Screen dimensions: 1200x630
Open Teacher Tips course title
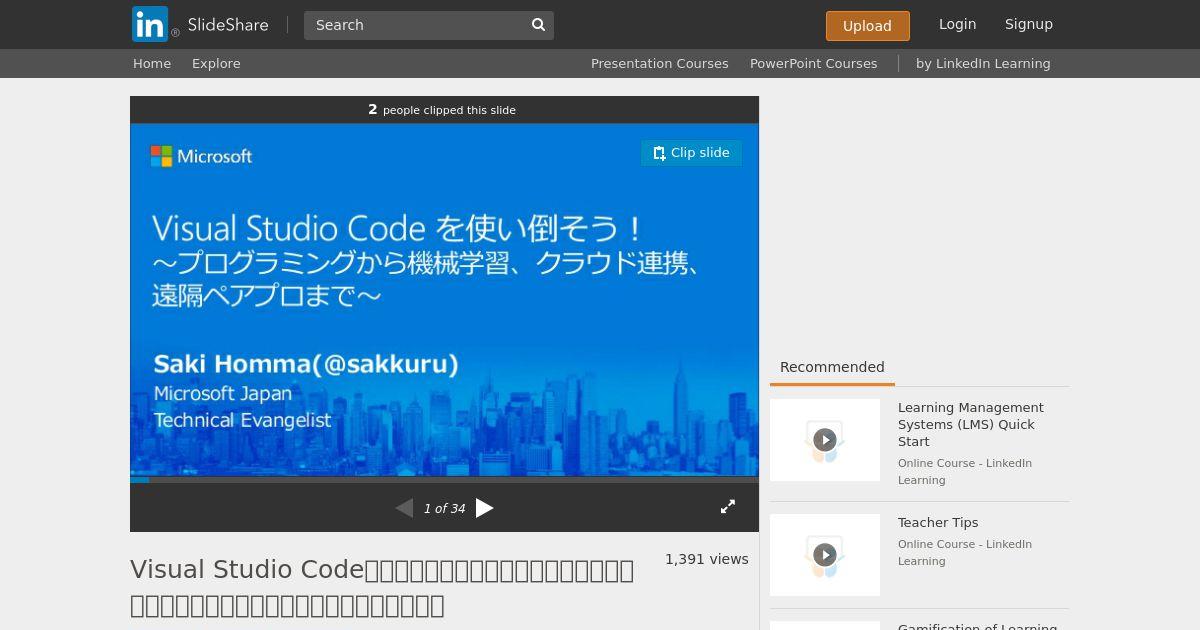pos(937,523)
